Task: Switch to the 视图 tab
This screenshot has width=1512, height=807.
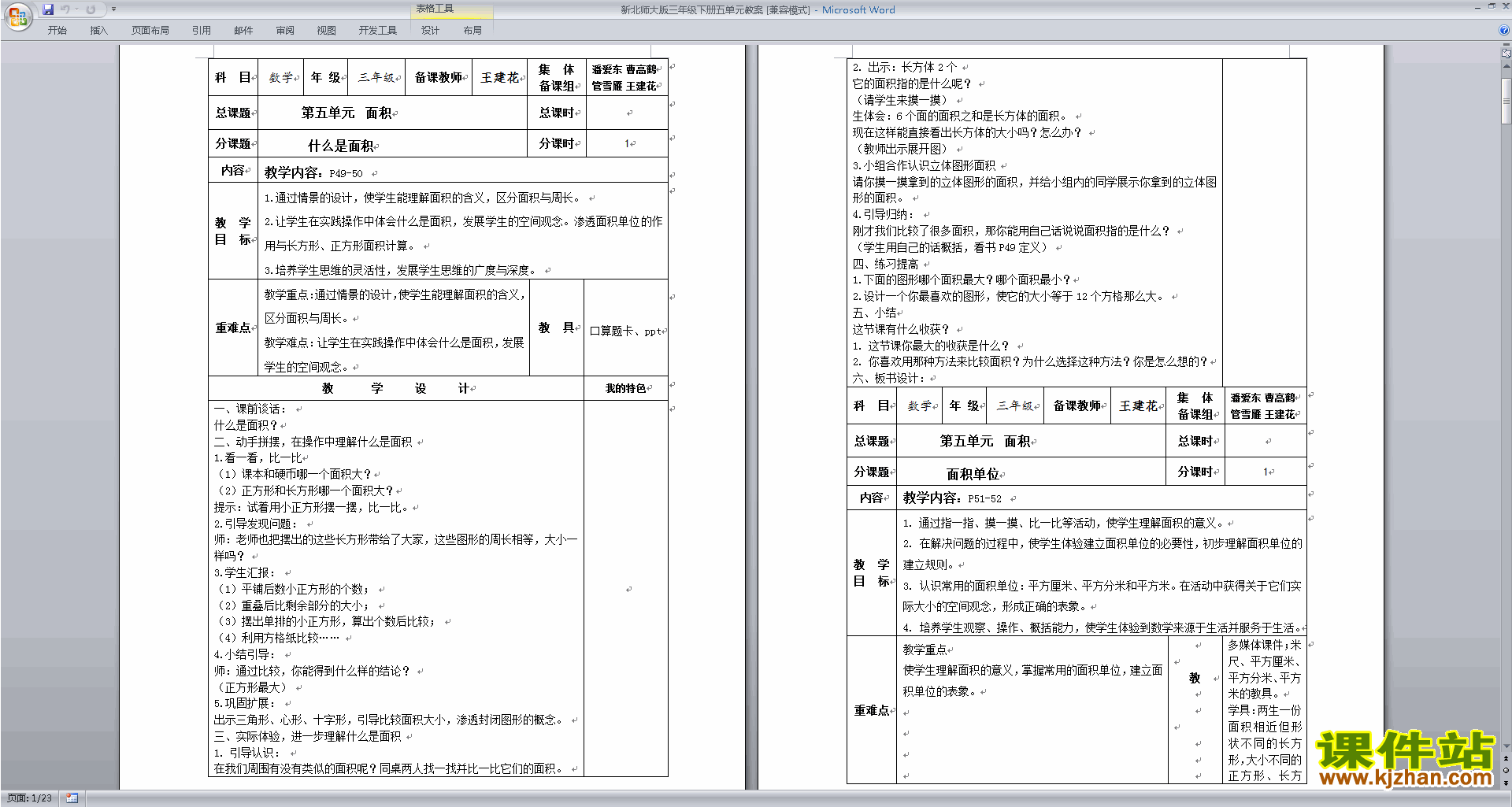Action: click(326, 30)
